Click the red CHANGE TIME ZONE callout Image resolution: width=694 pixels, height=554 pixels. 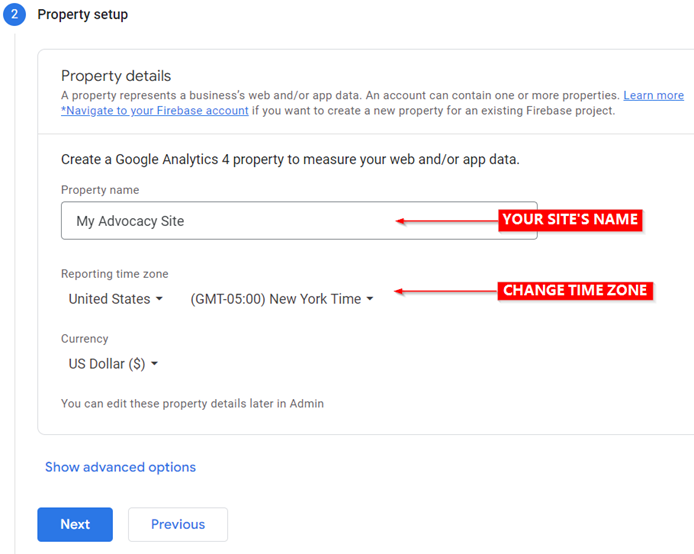(575, 291)
